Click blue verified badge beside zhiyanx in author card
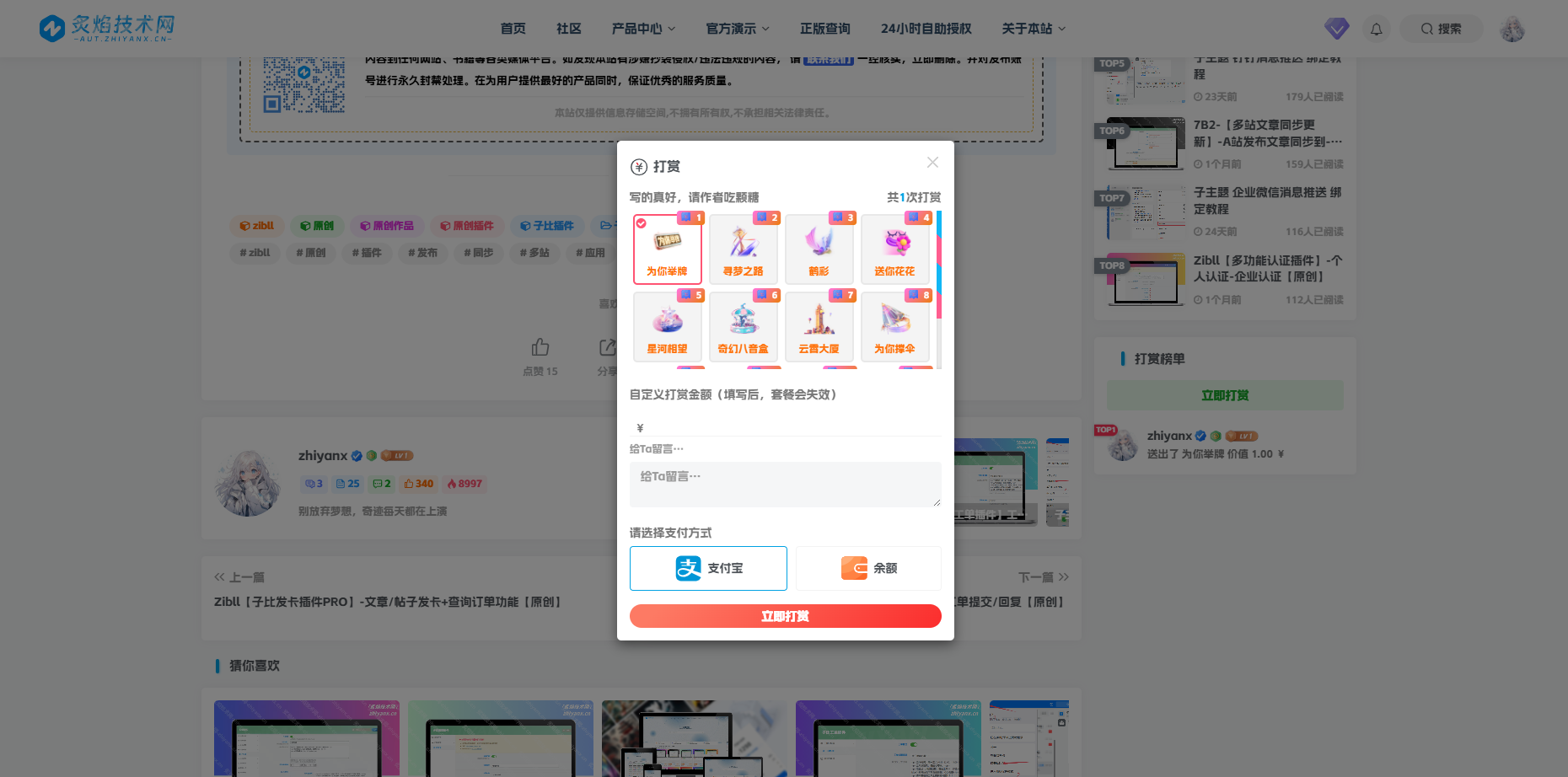The image size is (1568, 777). pyautogui.click(x=357, y=456)
